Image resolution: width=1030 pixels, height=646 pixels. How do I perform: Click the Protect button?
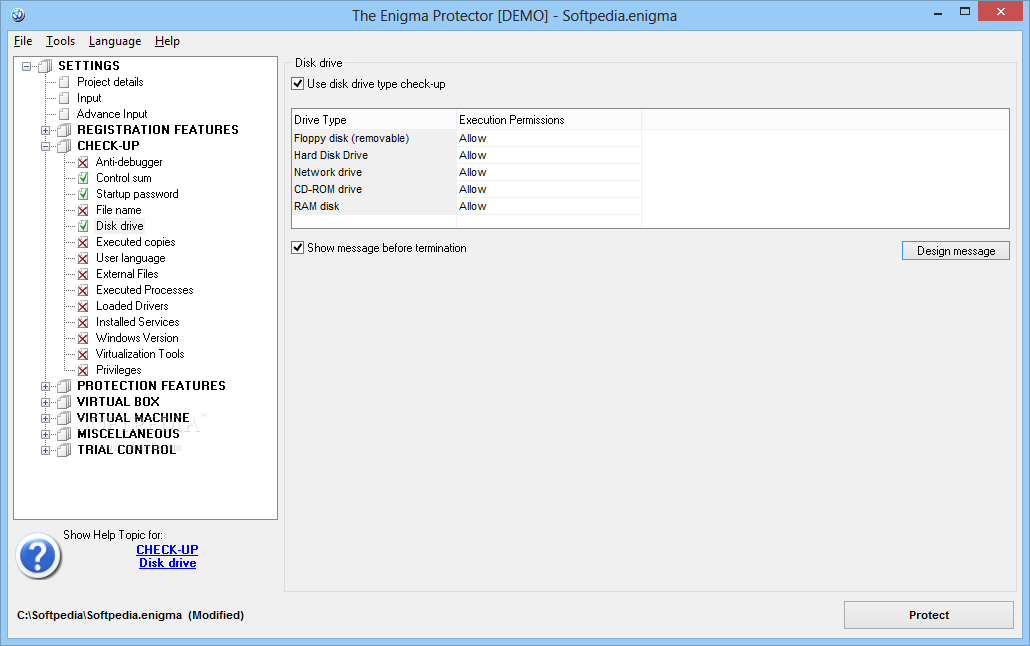click(929, 615)
